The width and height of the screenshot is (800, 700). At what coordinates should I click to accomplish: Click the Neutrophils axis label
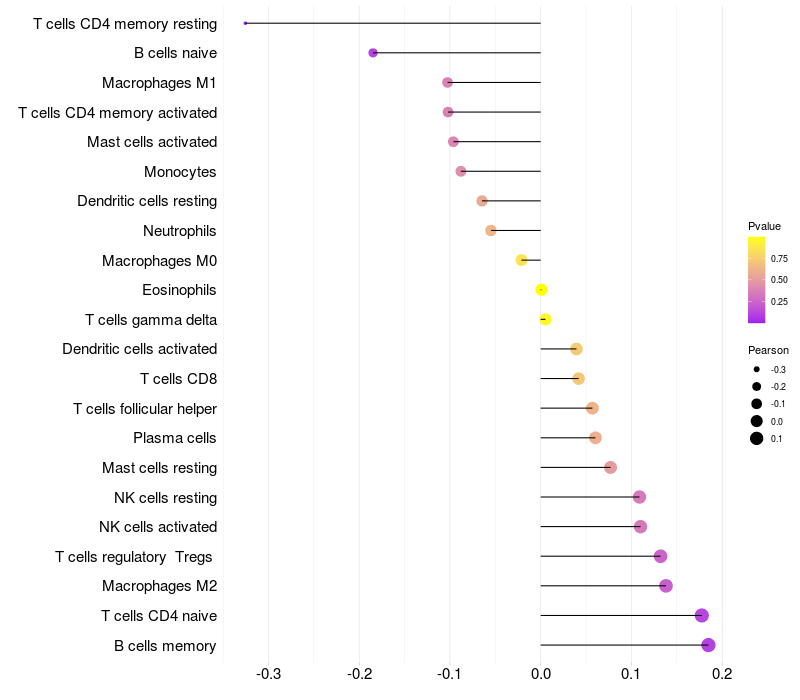(x=180, y=231)
